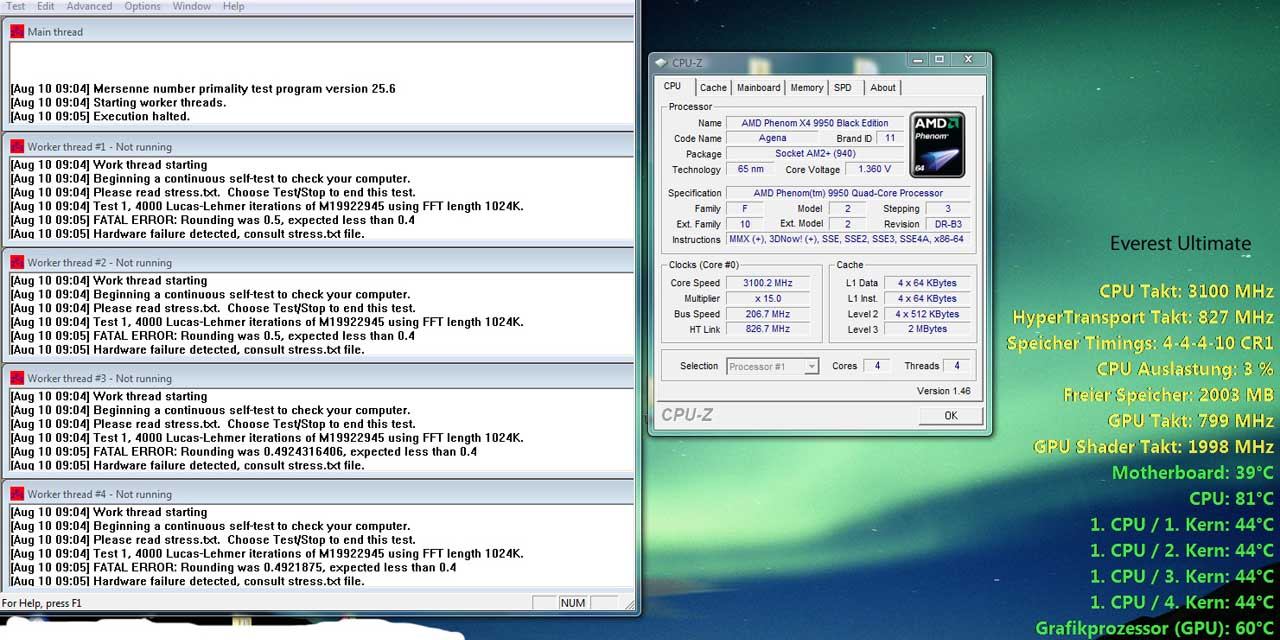Click the Core Speed value 3100.2 MHz
This screenshot has width=1280, height=640.
(x=769, y=283)
